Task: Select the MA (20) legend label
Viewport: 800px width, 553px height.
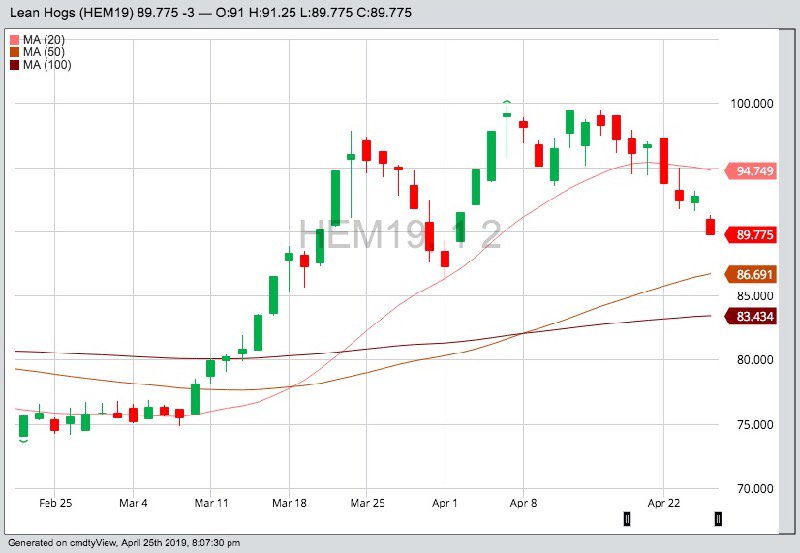Action: [x=45, y=40]
